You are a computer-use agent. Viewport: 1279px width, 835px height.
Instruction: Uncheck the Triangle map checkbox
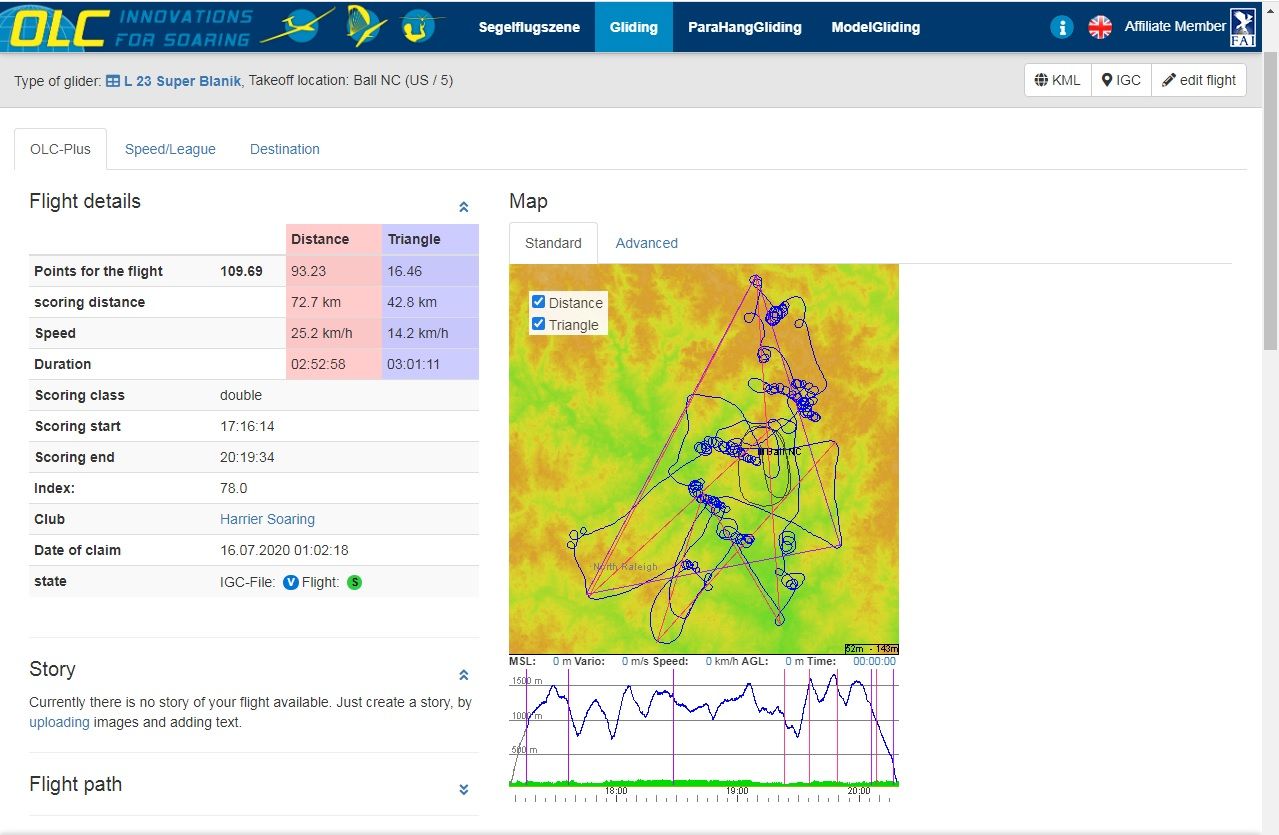point(539,324)
